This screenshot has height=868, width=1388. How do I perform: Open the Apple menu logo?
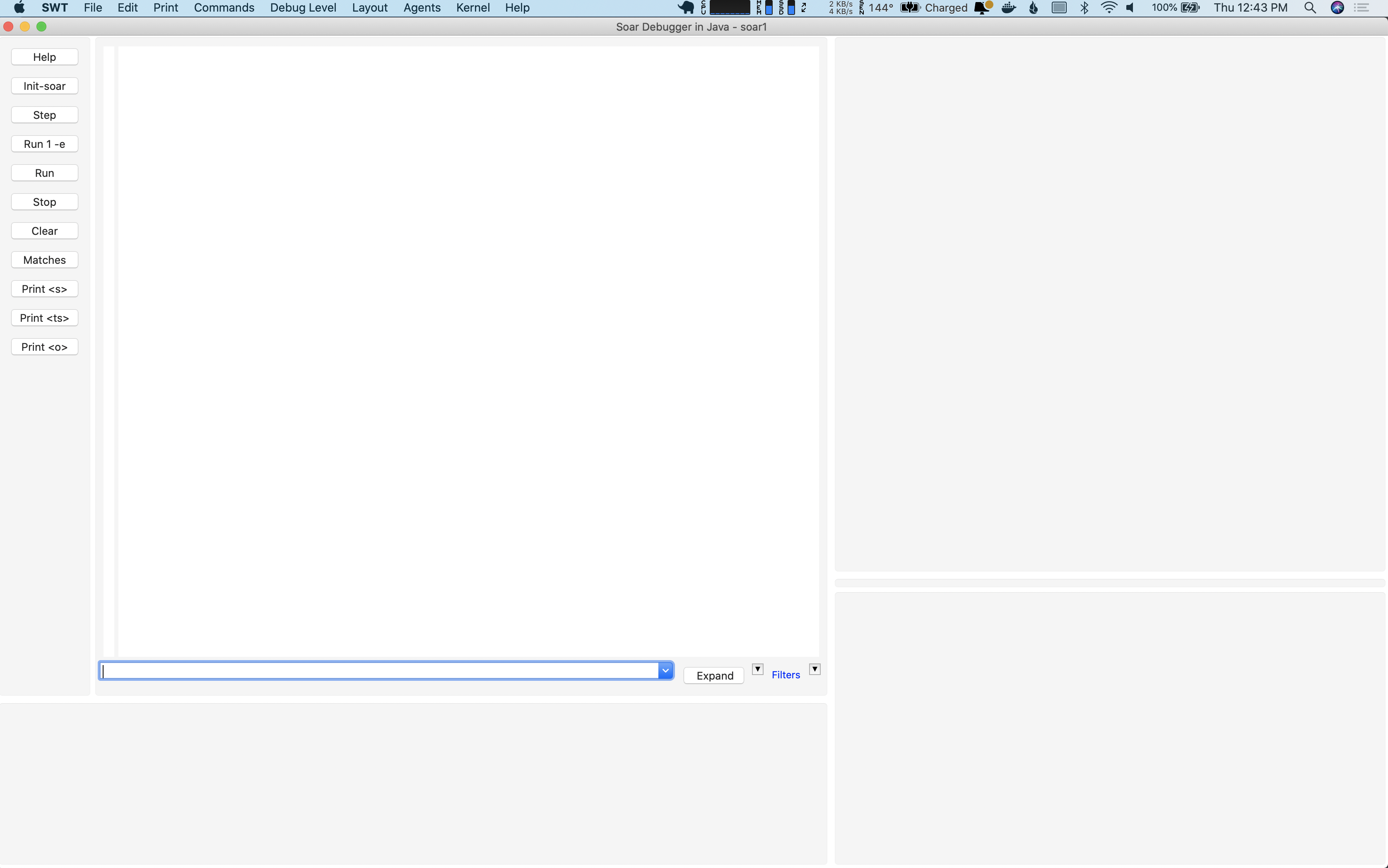coord(19,7)
